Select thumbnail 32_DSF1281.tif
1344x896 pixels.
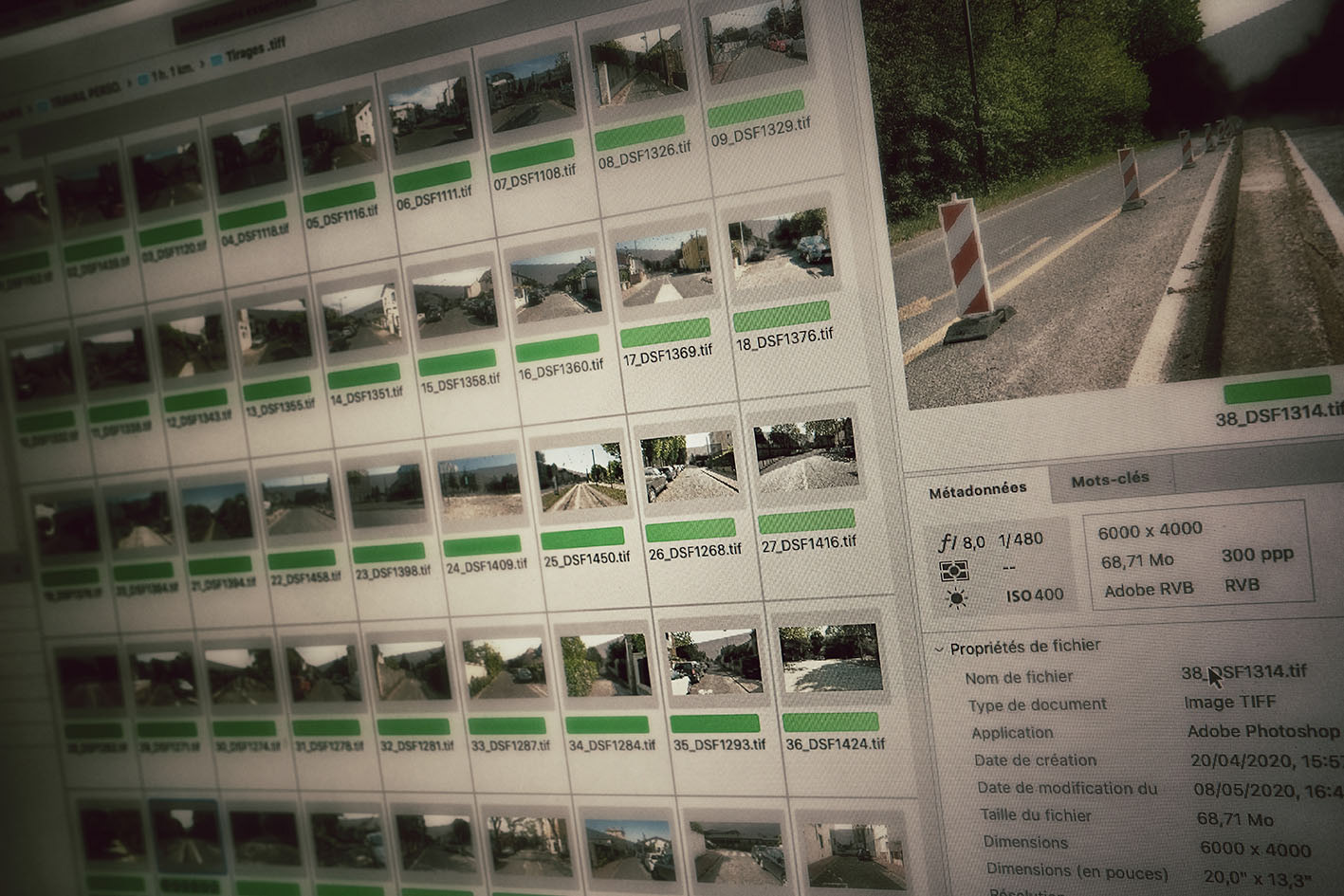click(411, 672)
